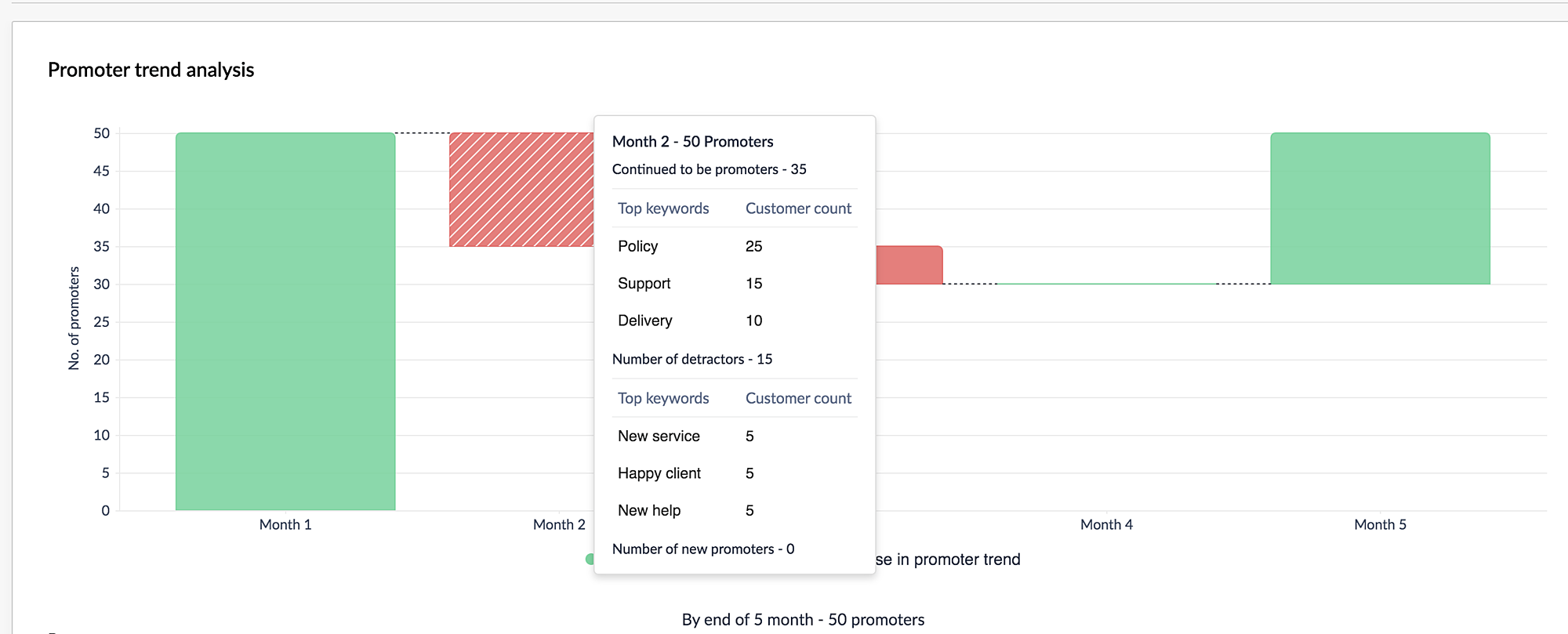This screenshot has width=1568, height=634.
Task: Click the thin green Month 4 line
Action: [1106, 284]
